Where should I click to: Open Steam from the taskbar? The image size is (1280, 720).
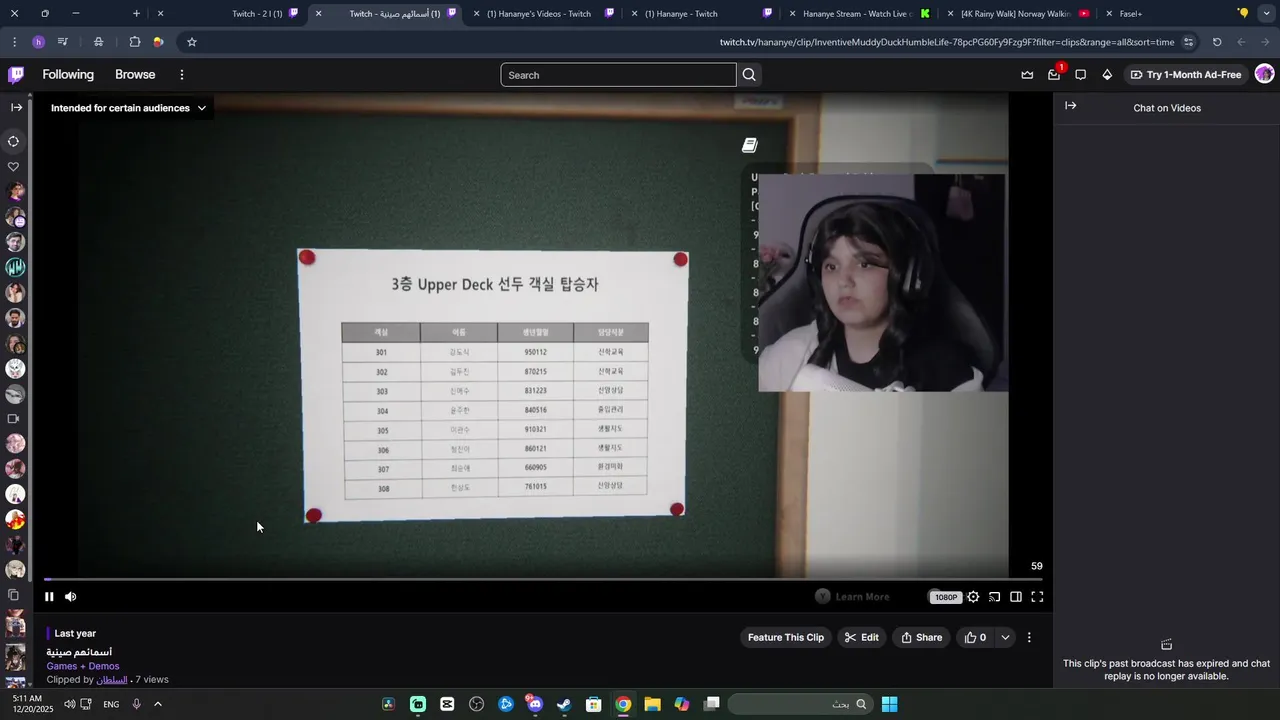(564, 704)
